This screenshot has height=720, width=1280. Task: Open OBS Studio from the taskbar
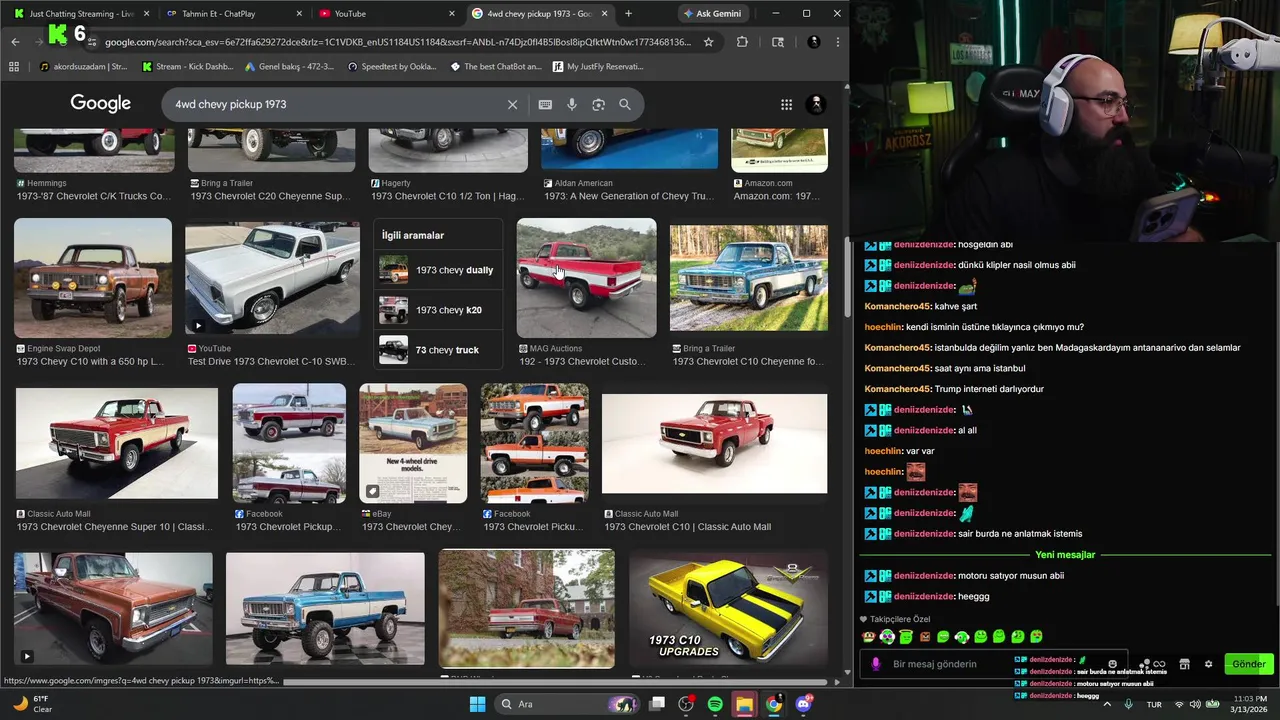coord(686,704)
